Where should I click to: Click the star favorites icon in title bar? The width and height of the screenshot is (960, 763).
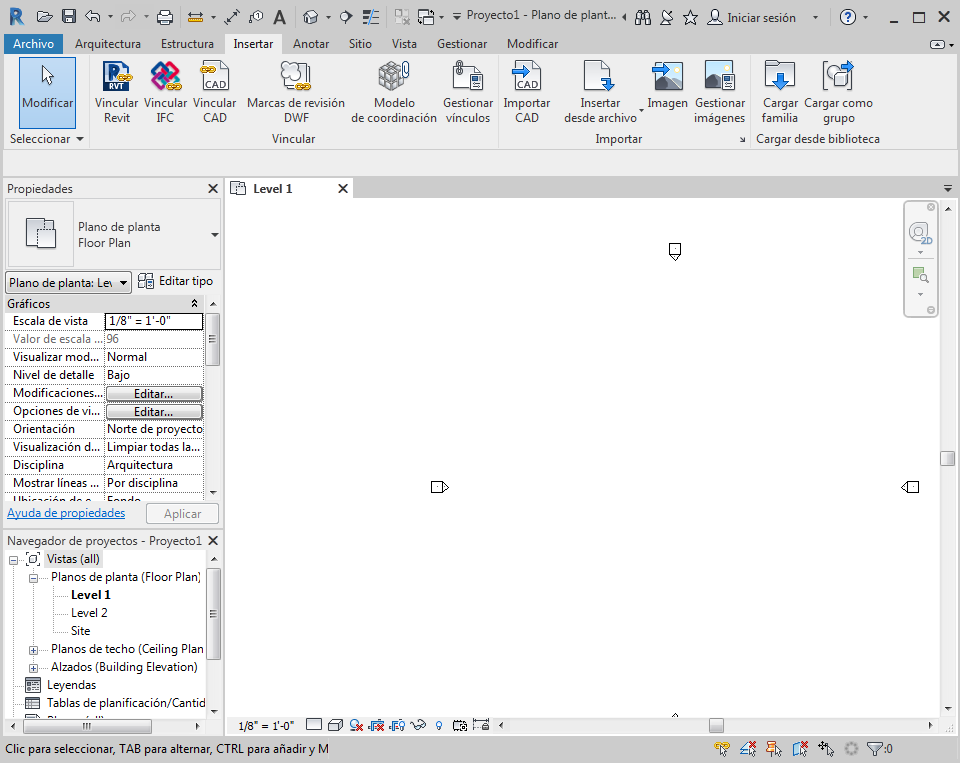coord(690,17)
